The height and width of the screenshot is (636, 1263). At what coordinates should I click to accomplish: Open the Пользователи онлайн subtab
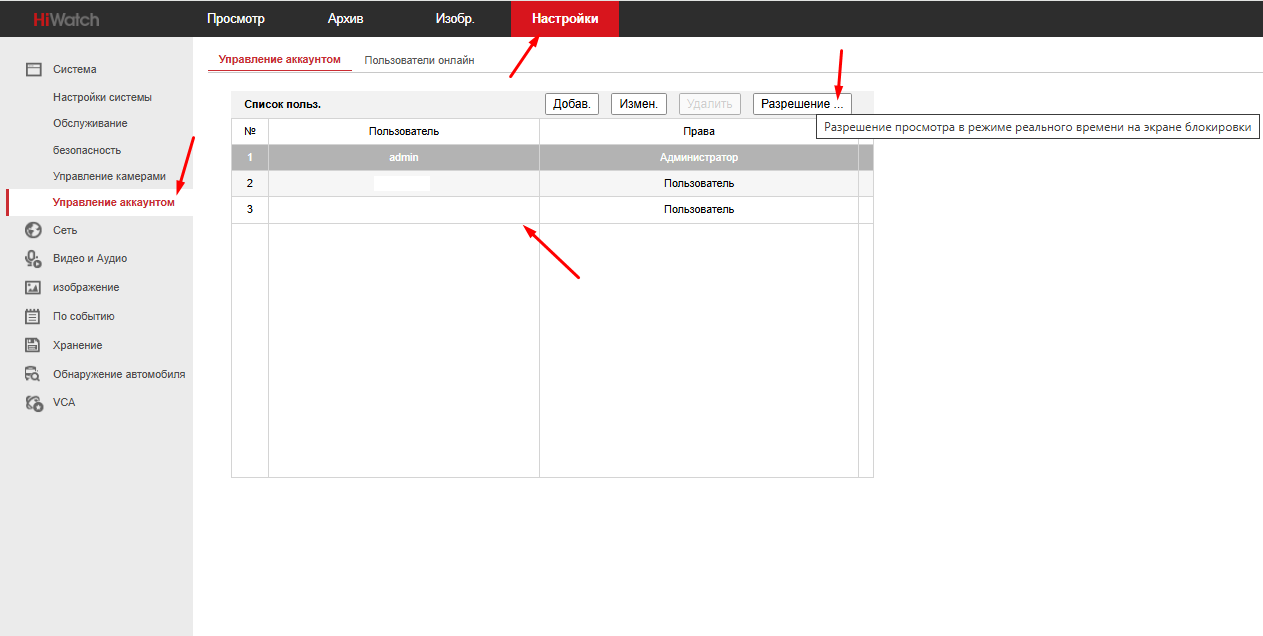[x=419, y=60]
